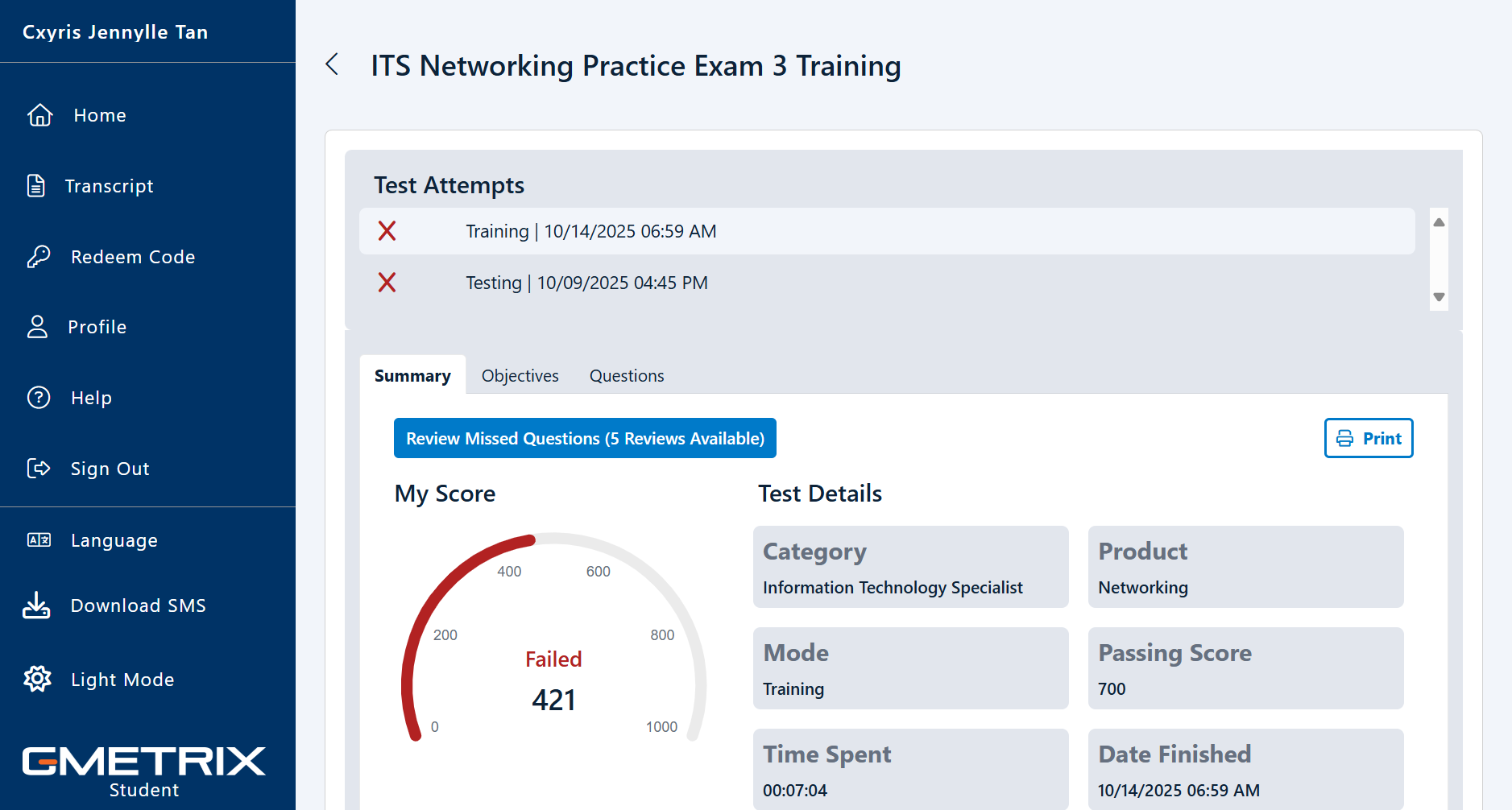Open Transcript via its document icon
The image size is (1512, 810).
[36, 186]
